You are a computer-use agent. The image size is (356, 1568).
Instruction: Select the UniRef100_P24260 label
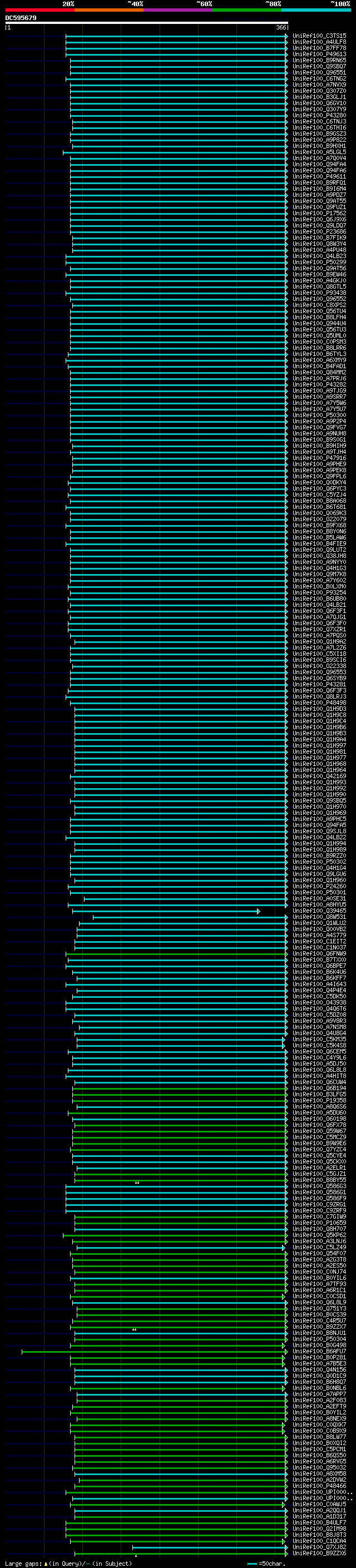click(319, 887)
